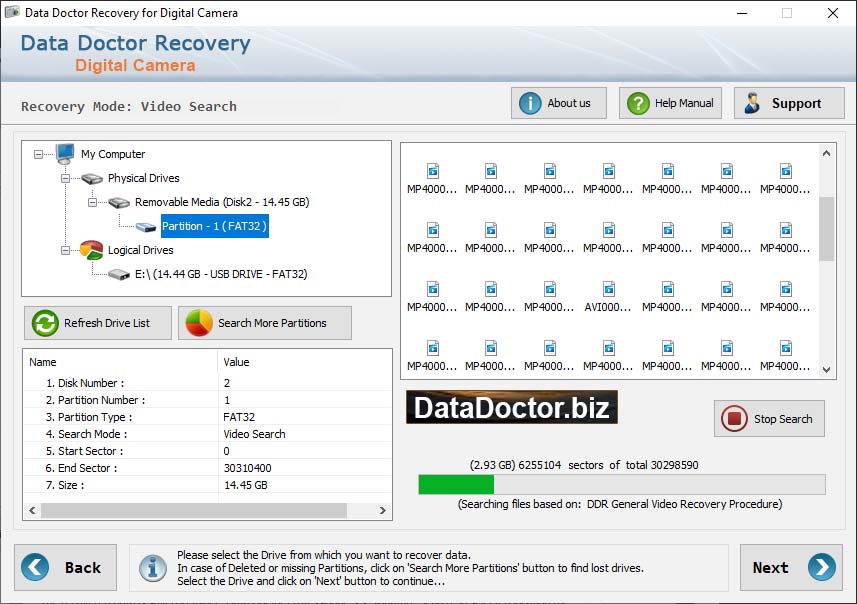857x604 pixels.
Task: Select the Logical Drives tree item
Action: click(140, 250)
